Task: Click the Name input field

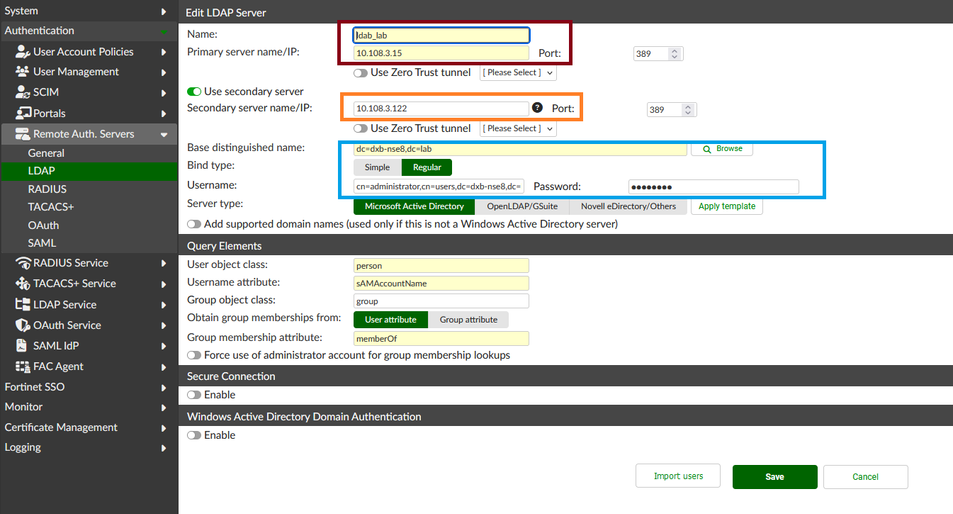Action: coord(441,35)
